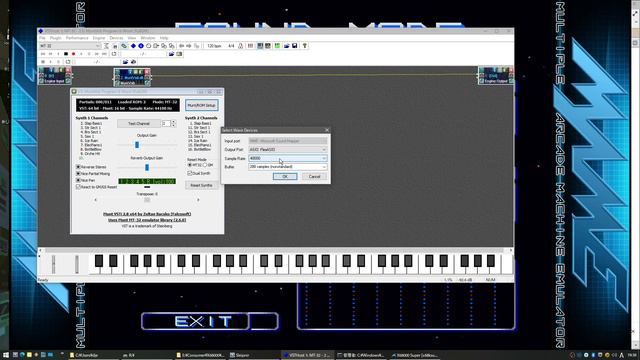Screen dimensions: 640x360
Task: Click the Output Gain slider handle
Action: [x=137, y=144]
